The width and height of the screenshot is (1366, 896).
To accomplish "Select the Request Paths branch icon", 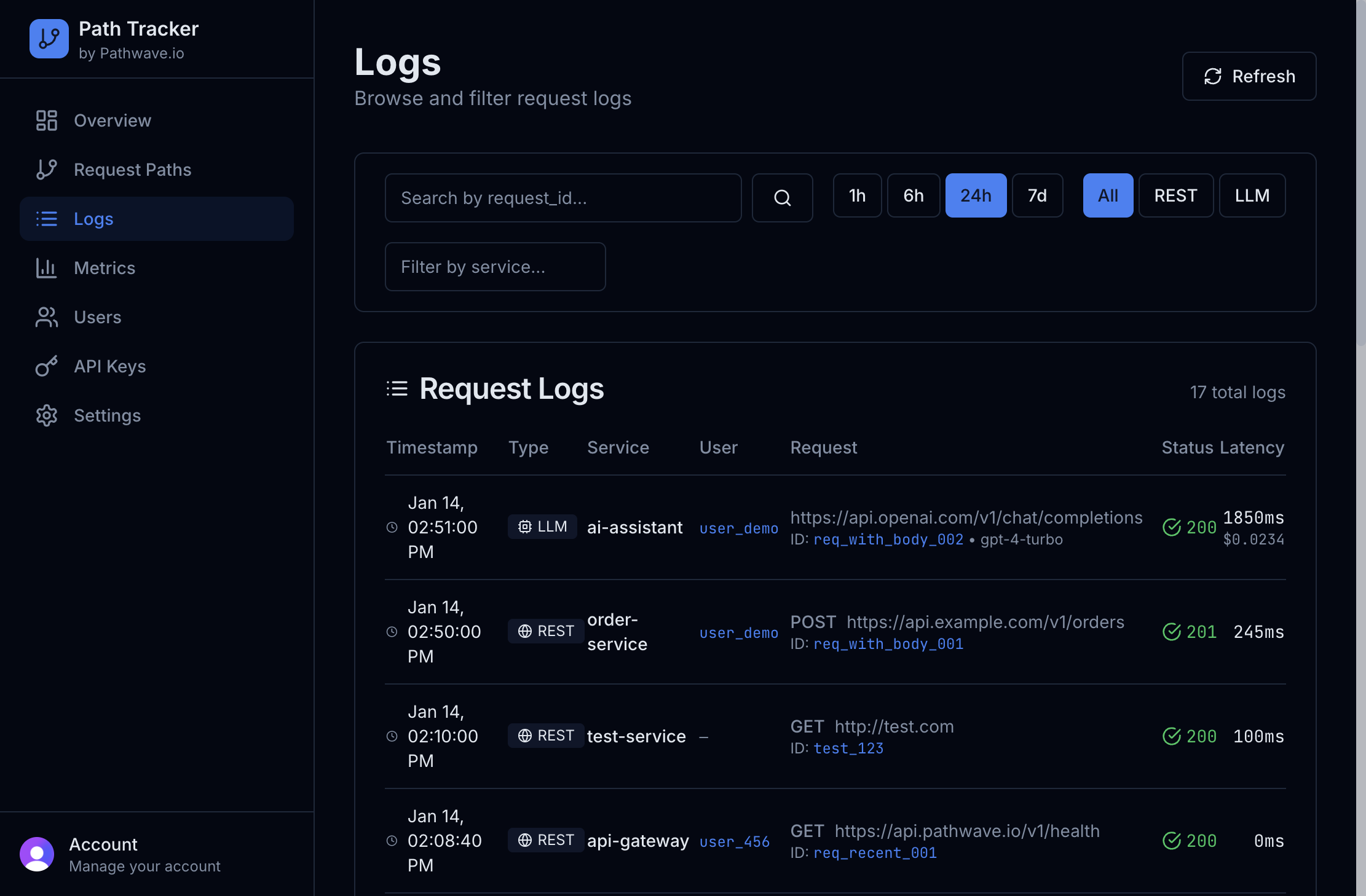I will (x=46, y=170).
